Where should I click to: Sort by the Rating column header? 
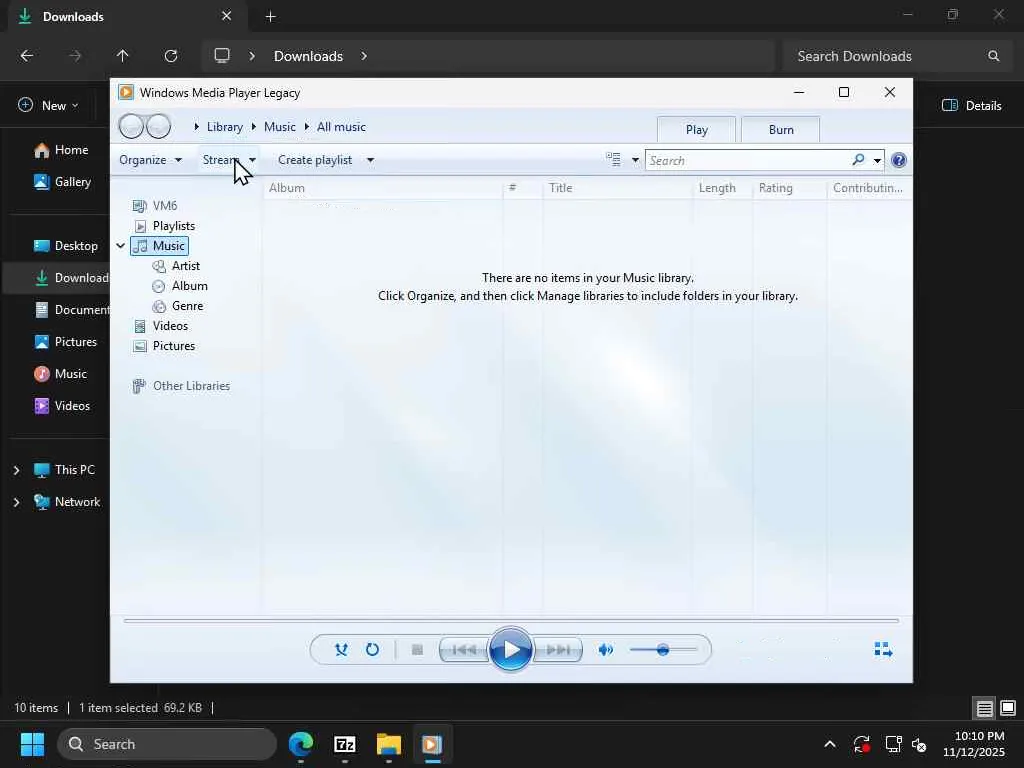tap(790, 188)
